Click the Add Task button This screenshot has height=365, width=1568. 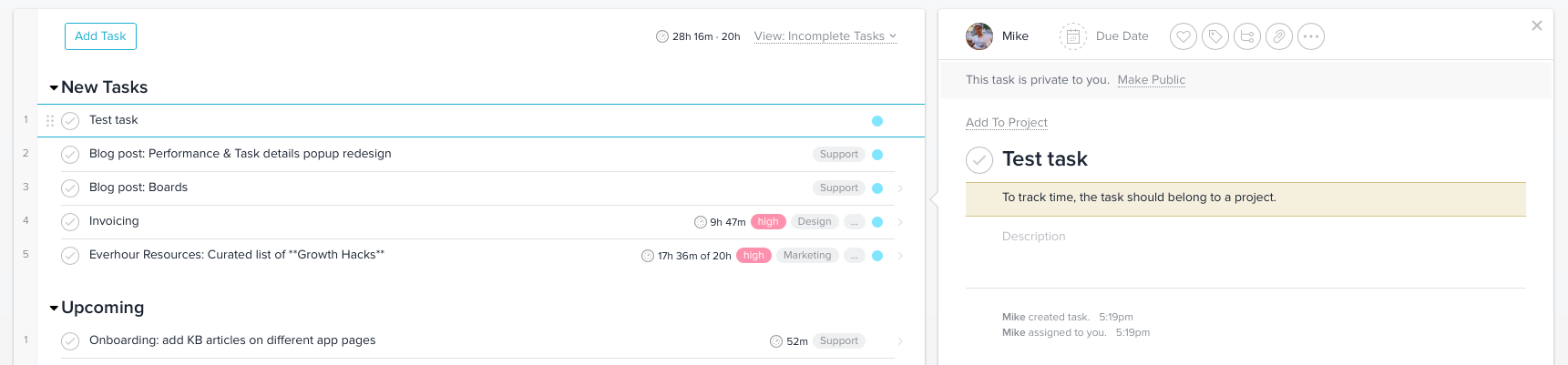(100, 36)
